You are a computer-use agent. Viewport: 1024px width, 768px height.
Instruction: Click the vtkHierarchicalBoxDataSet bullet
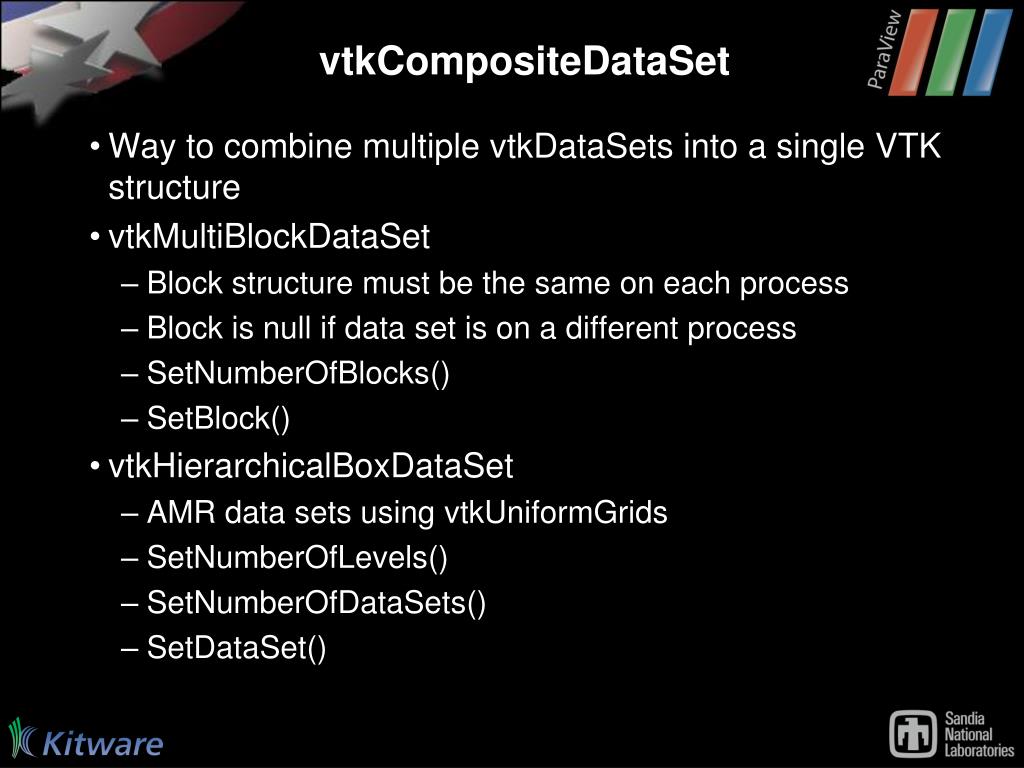tap(310, 466)
